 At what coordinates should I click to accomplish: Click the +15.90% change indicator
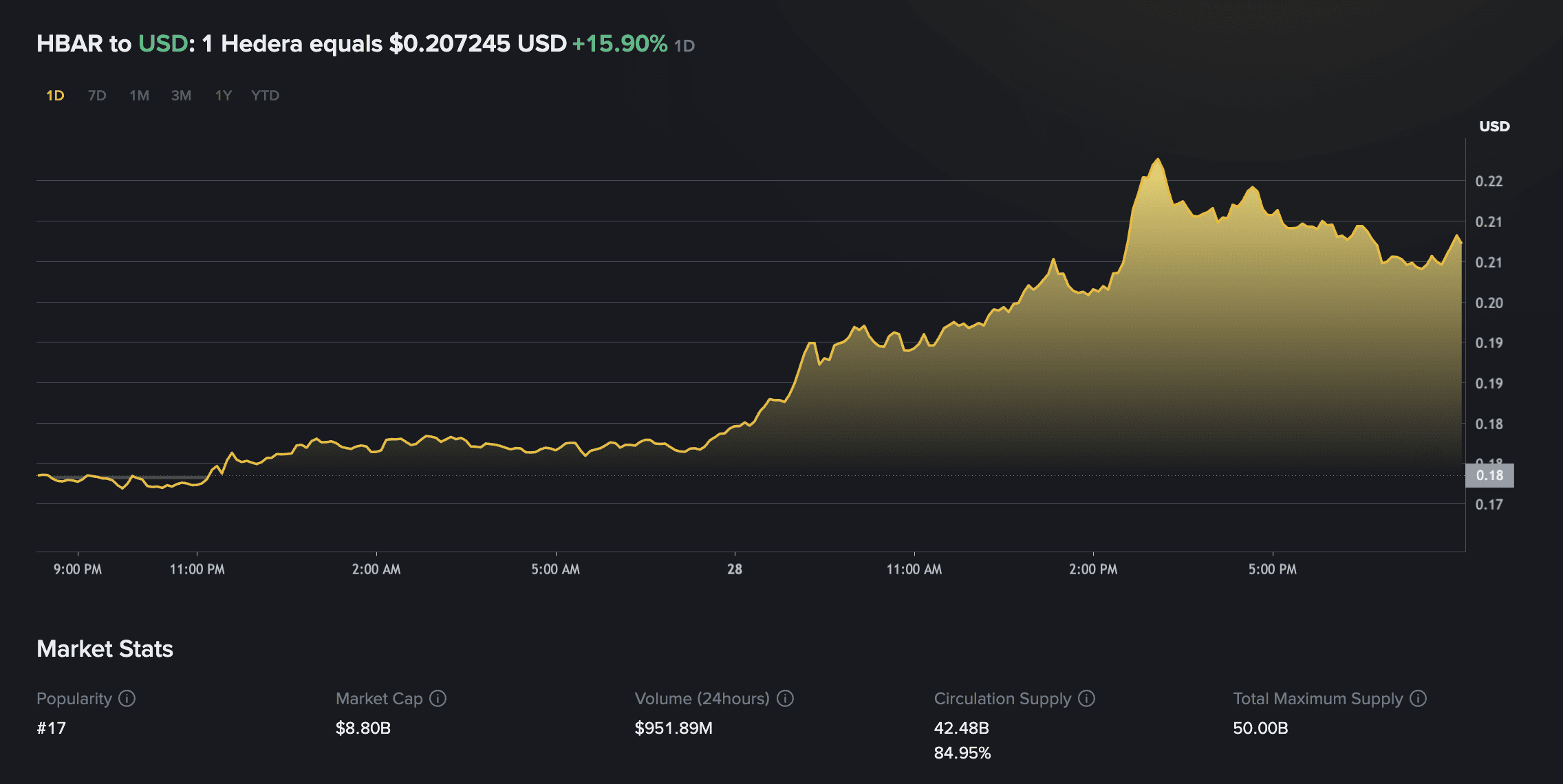point(619,44)
